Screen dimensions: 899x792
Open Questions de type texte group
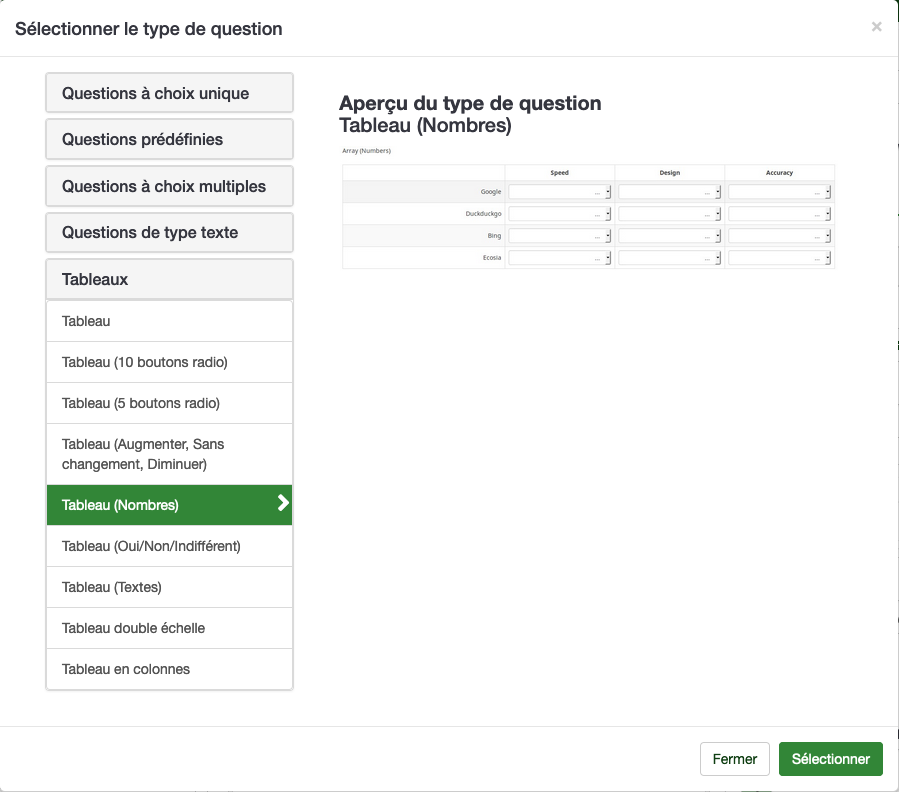click(x=169, y=232)
